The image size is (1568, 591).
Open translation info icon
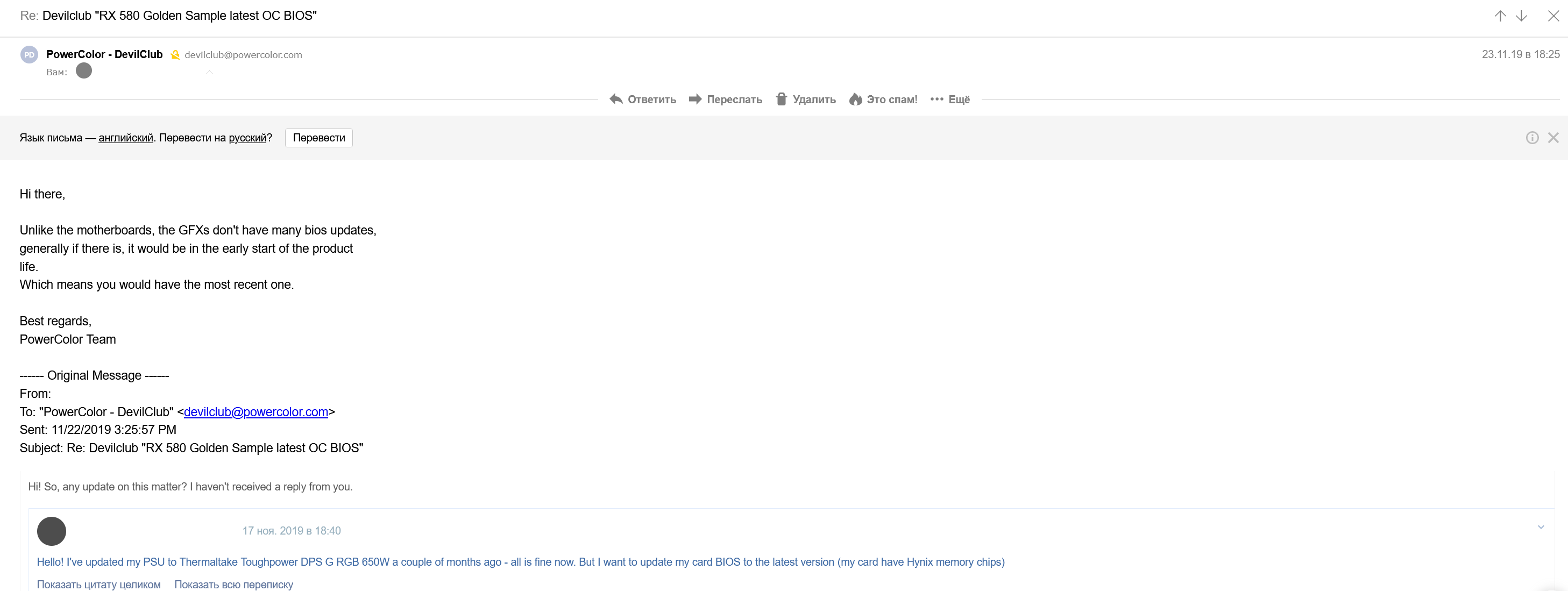pos(1532,138)
